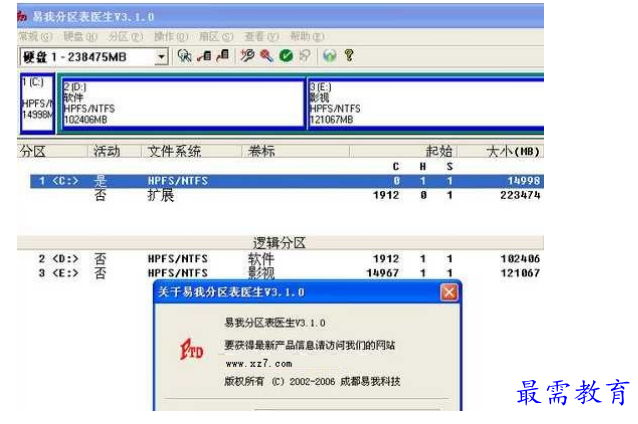Click the red PTD logo in about dialog

192,350
